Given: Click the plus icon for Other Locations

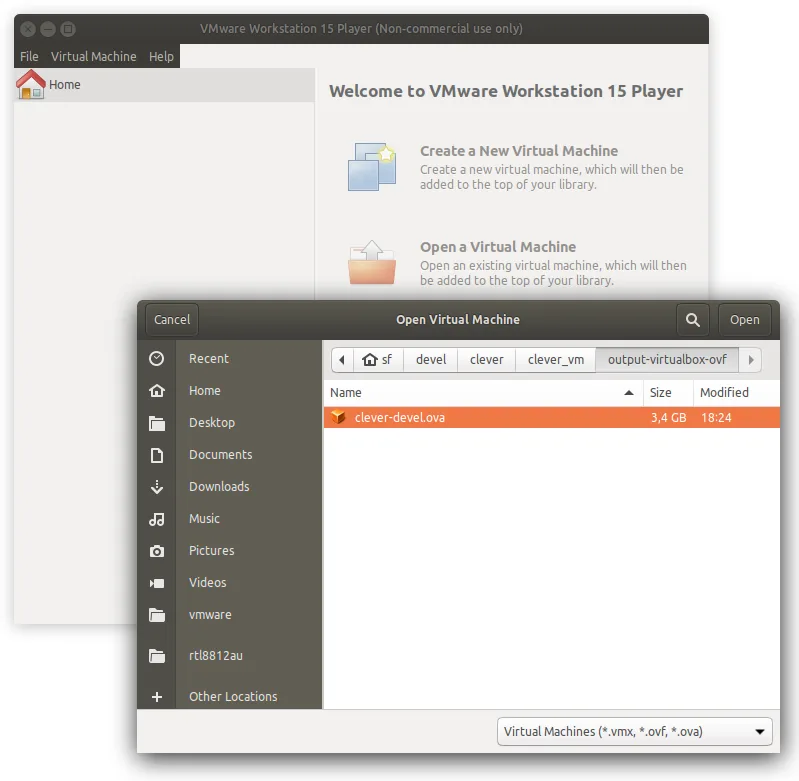Looking at the screenshot, I should click(x=157, y=697).
